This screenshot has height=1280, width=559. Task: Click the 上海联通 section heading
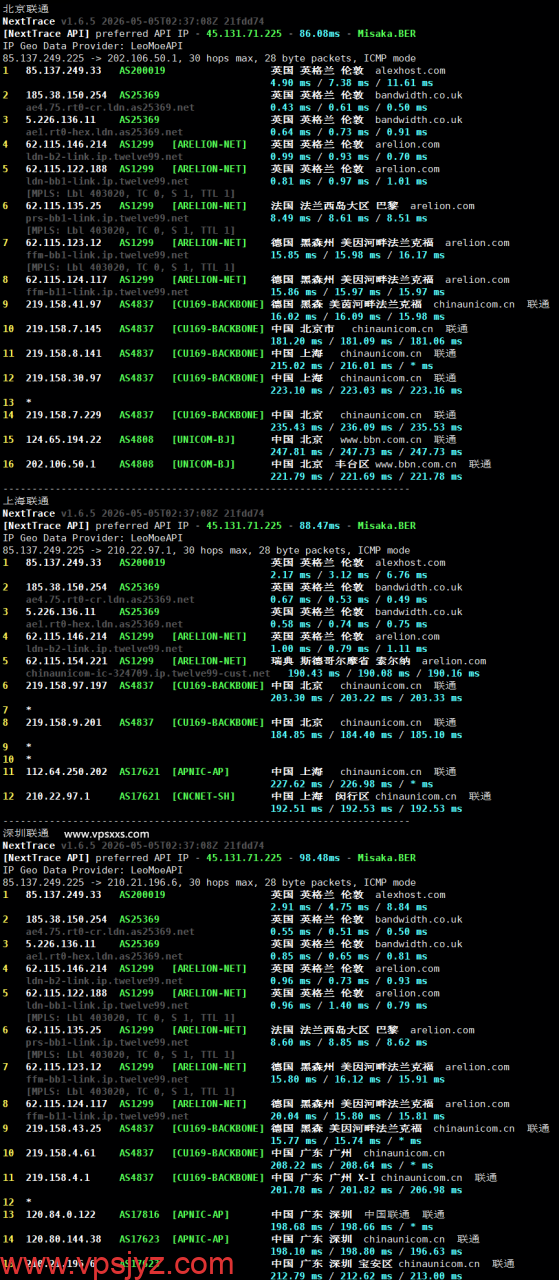(25, 501)
